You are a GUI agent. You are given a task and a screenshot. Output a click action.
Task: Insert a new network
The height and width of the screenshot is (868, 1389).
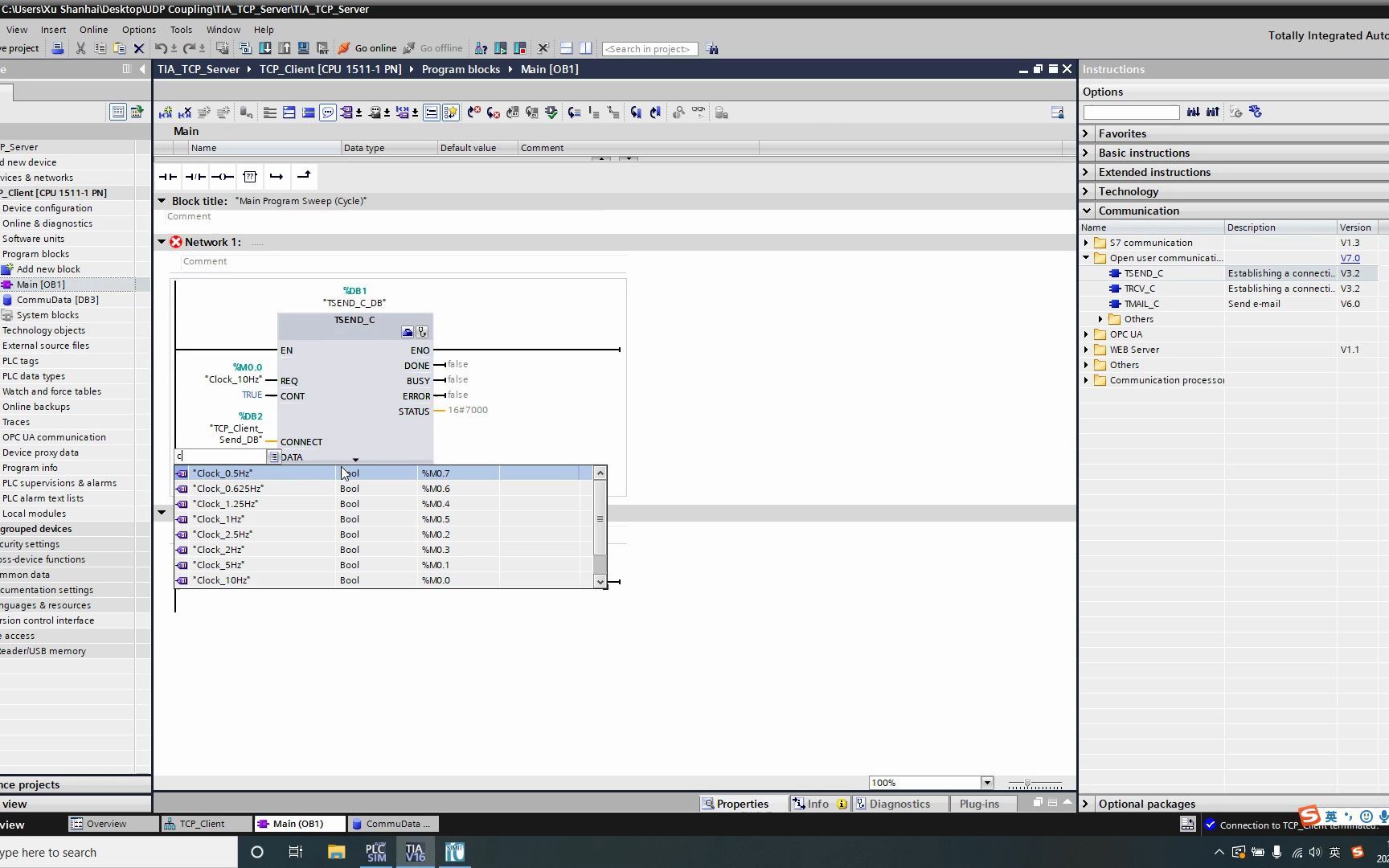click(x=166, y=113)
